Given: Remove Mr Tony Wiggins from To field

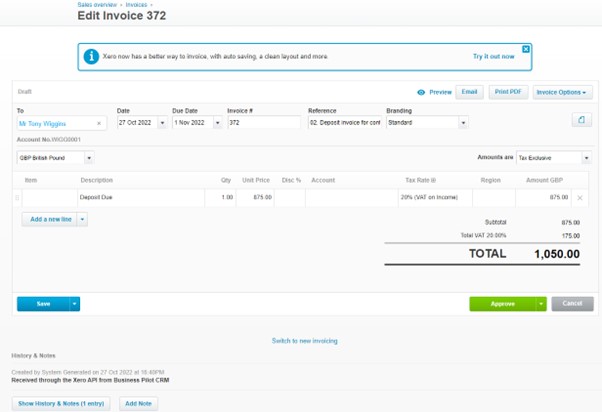Looking at the screenshot, I should point(99,123).
